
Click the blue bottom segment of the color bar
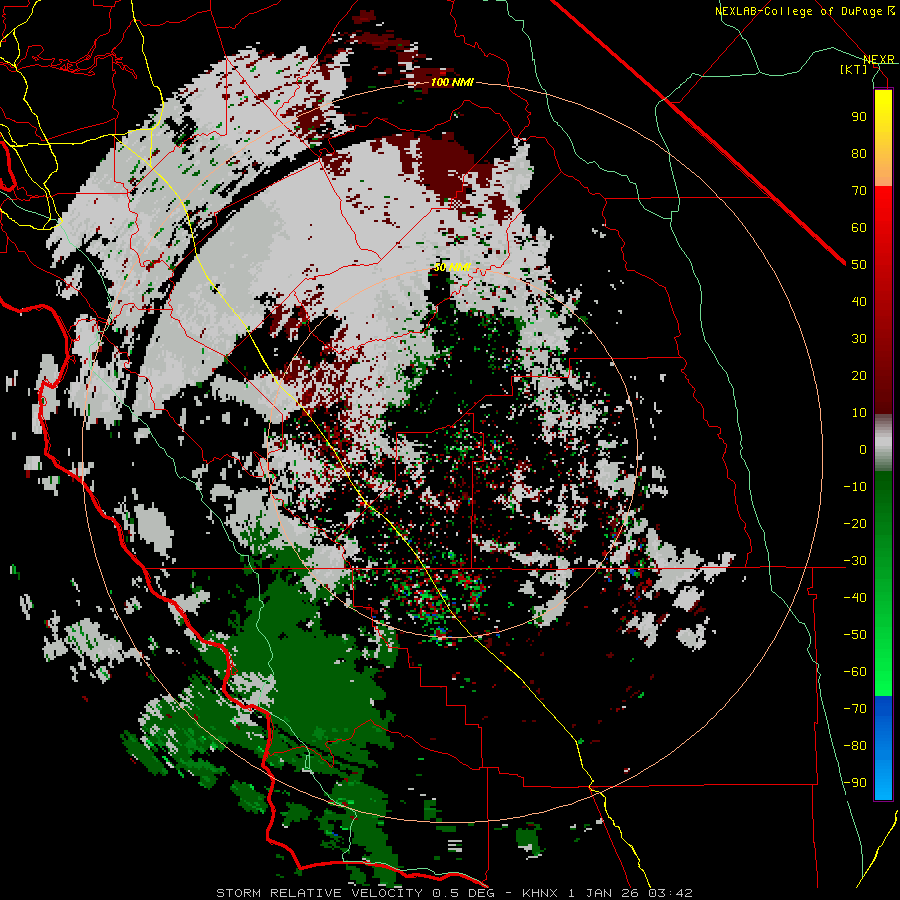[883, 748]
